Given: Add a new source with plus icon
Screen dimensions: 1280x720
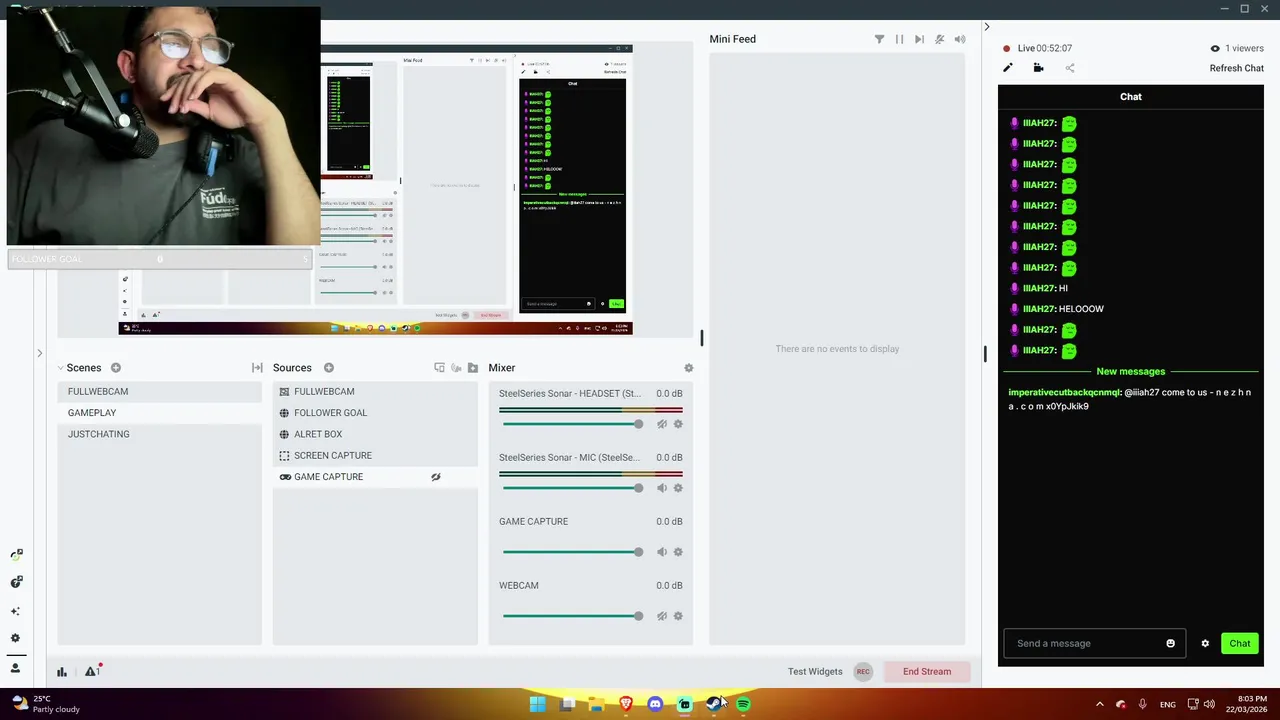Looking at the screenshot, I should coord(329,368).
